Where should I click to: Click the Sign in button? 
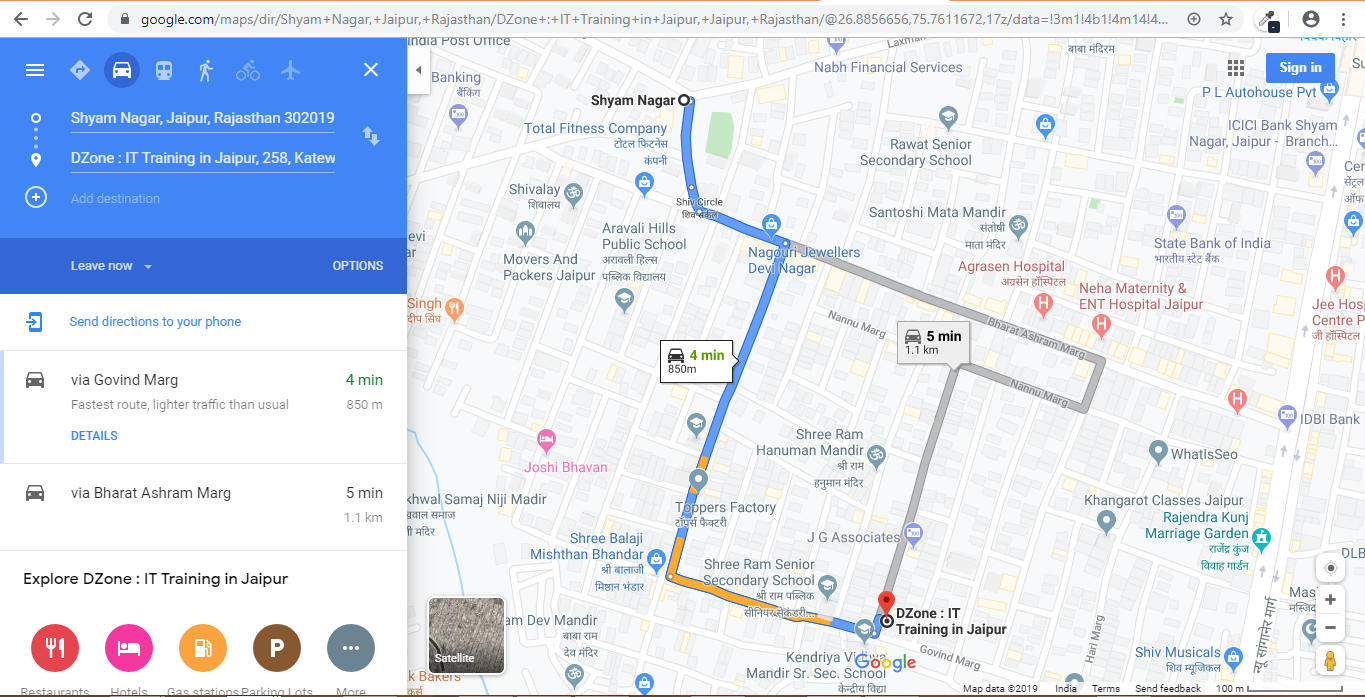1300,67
